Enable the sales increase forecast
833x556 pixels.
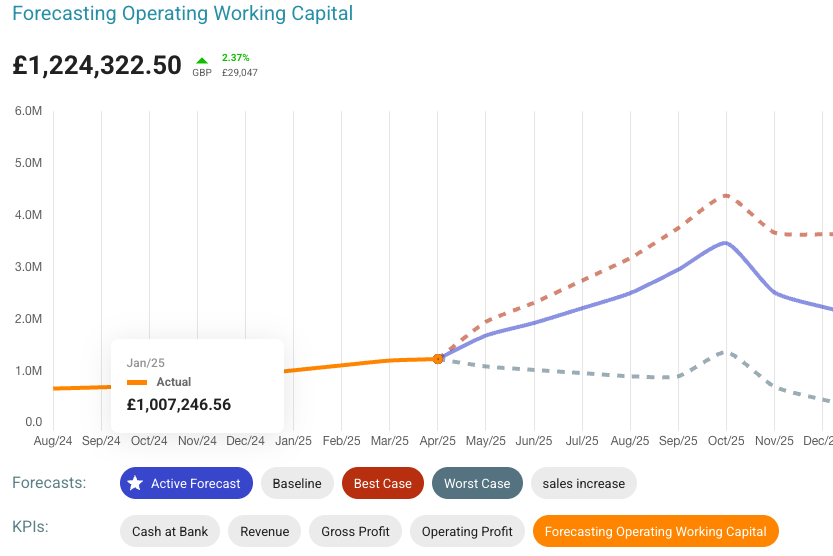[x=583, y=483]
